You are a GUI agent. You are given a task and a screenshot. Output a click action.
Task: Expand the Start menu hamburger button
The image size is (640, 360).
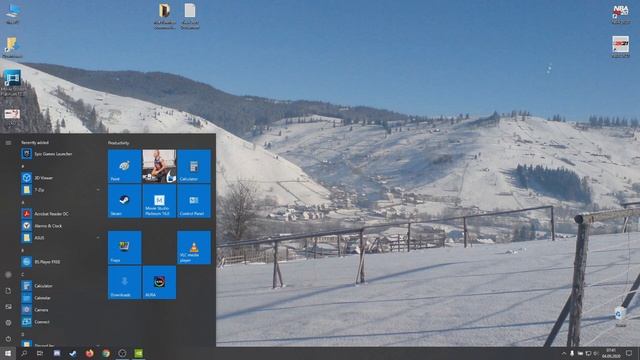[8, 143]
